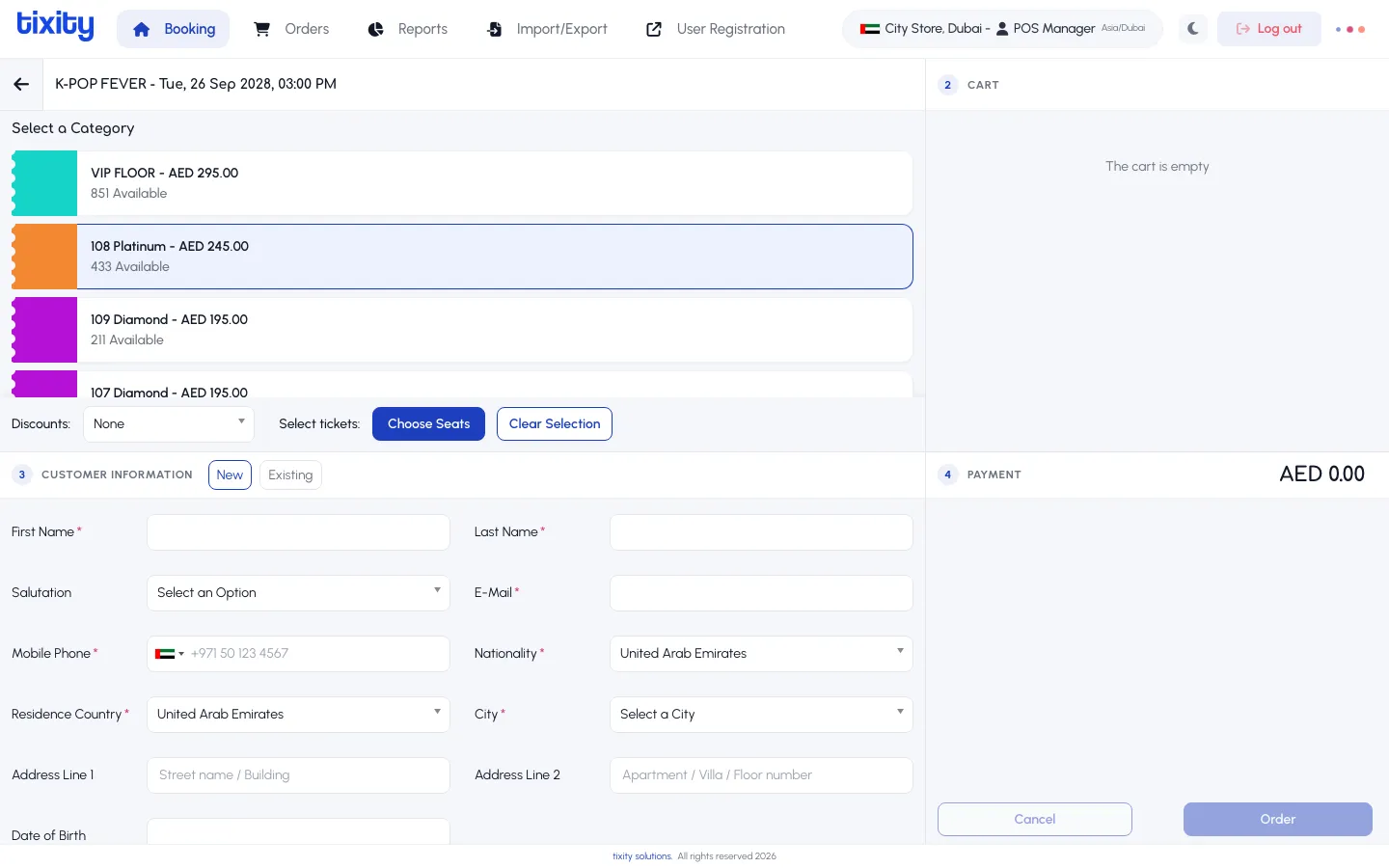The height and width of the screenshot is (868, 1389).
Task: Go back using the left arrow icon
Action: pyautogui.click(x=21, y=84)
